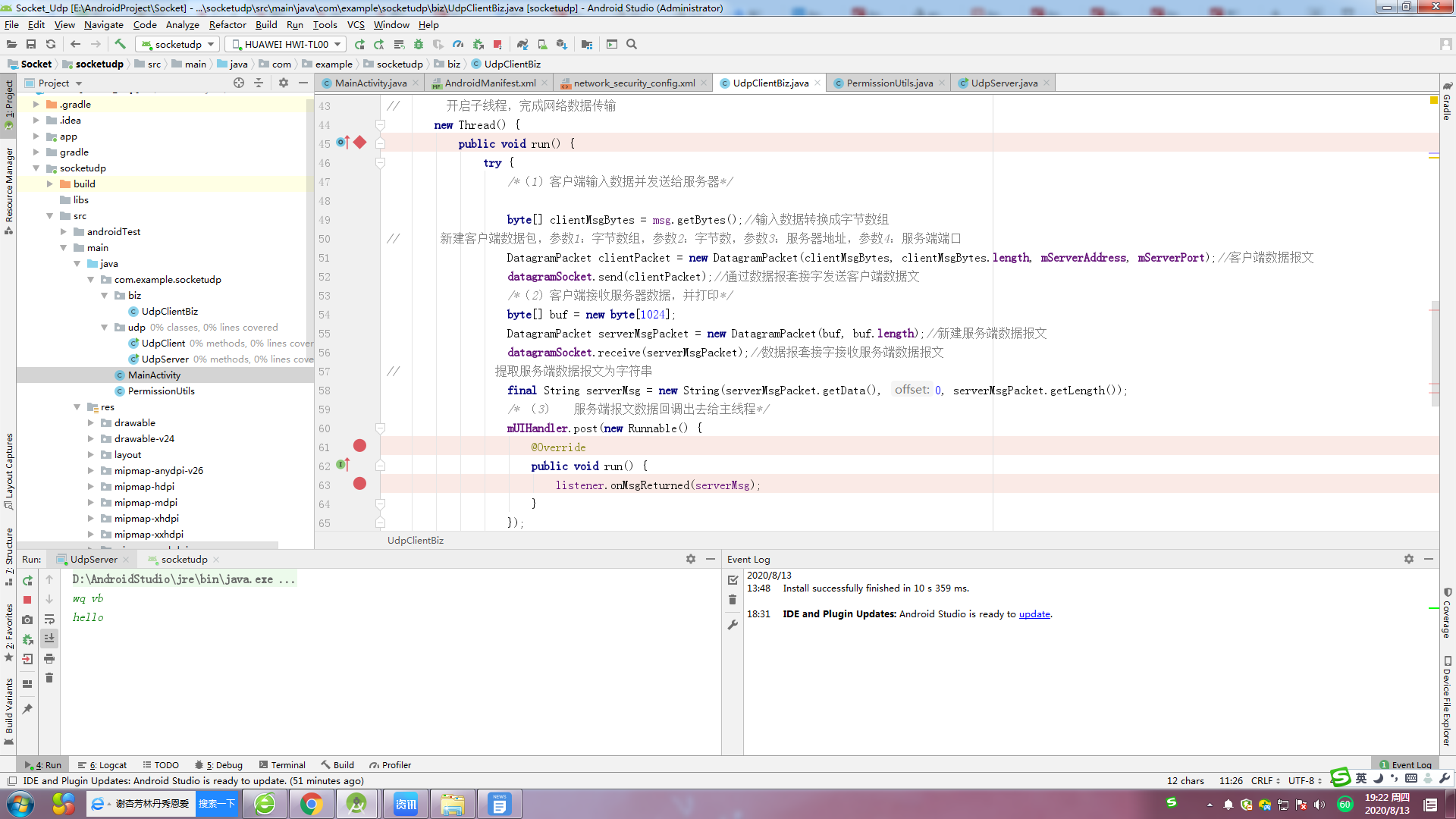Open the Android profiler gauge icon in toolbar
The height and width of the screenshot is (819, 1456).
click(x=458, y=45)
